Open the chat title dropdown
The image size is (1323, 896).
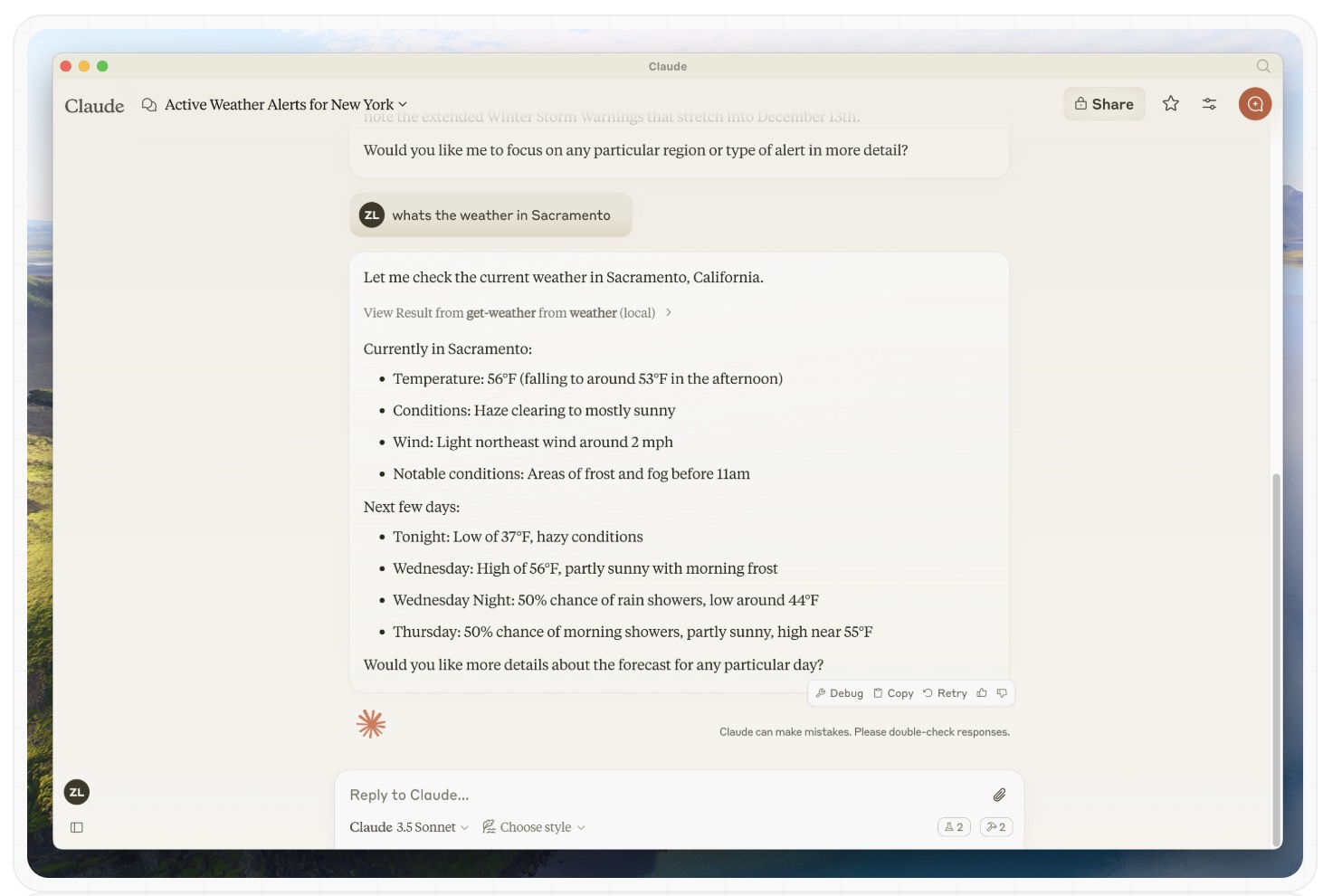[x=286, y=105]
